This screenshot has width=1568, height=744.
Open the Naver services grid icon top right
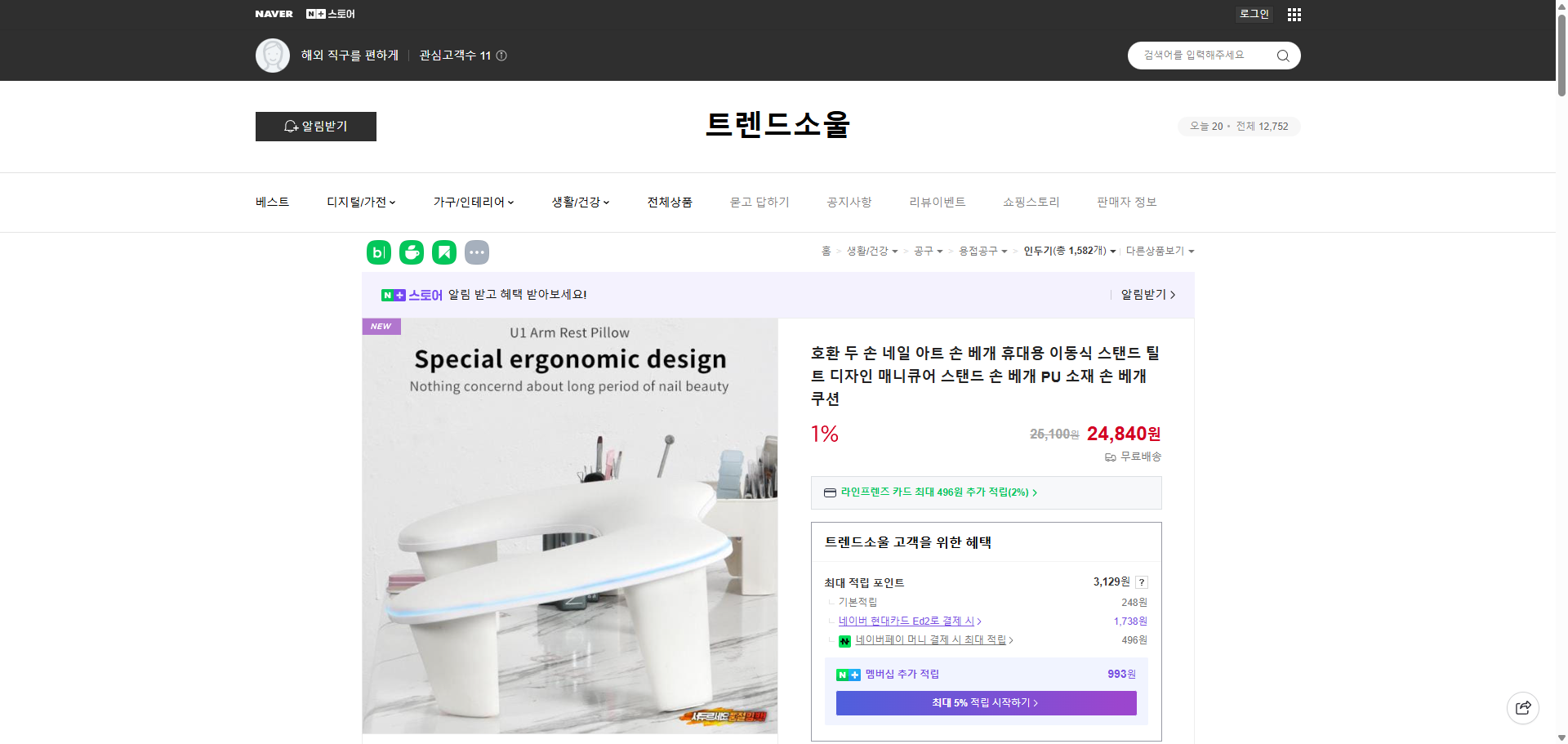coord(1293,14)
